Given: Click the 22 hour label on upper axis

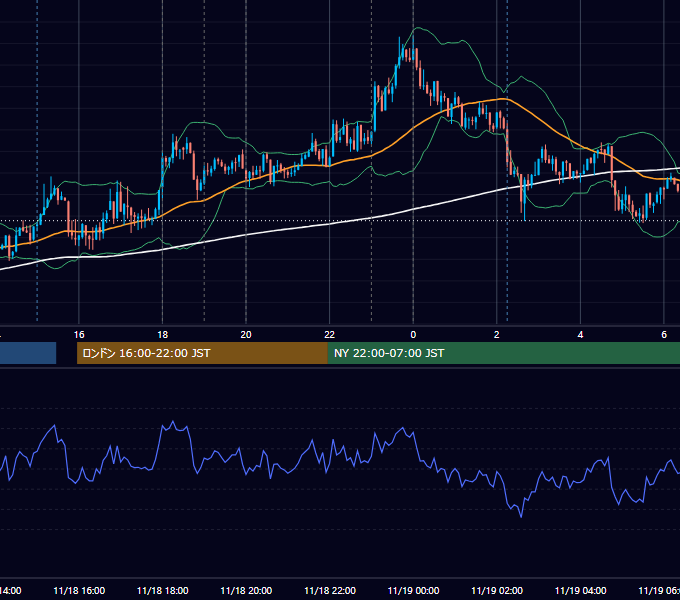Looking at the screenshot, I should tap(330, 335).
